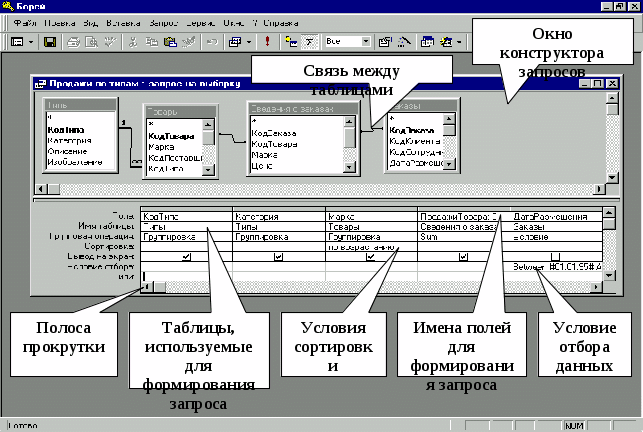Toggle 'Вывод на экран' checkbox in ПродажиТовара column
Screen dimensions: 643x432
tap(463, 257)
